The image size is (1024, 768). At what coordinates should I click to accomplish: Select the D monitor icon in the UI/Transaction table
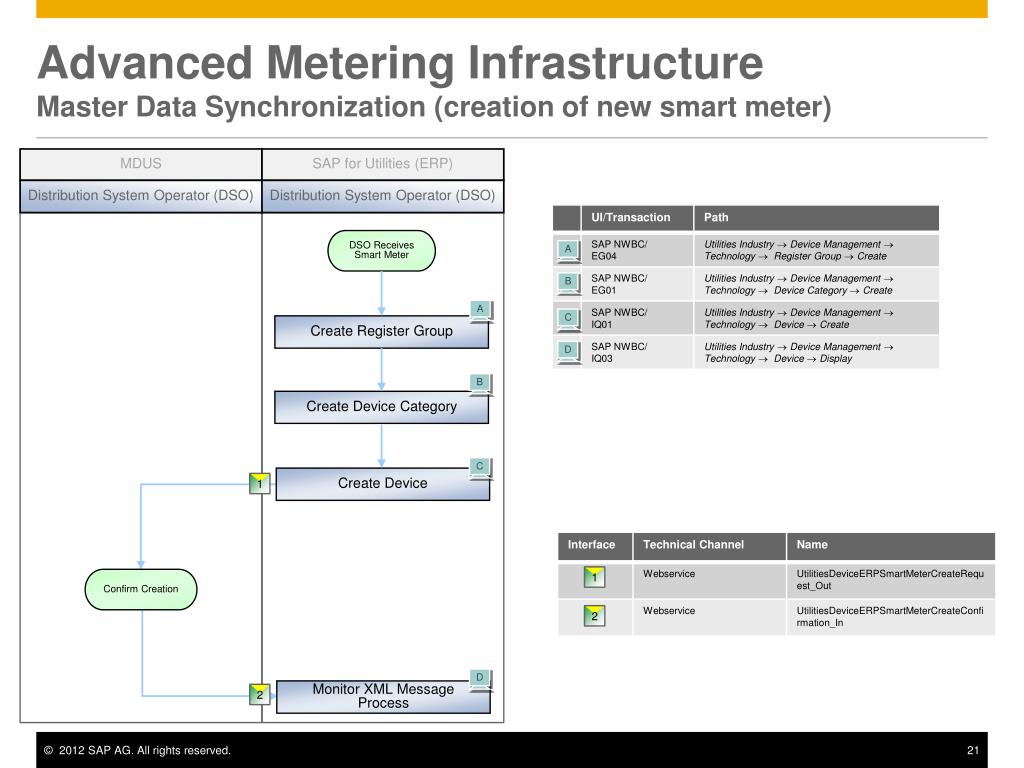click(568, 351)
